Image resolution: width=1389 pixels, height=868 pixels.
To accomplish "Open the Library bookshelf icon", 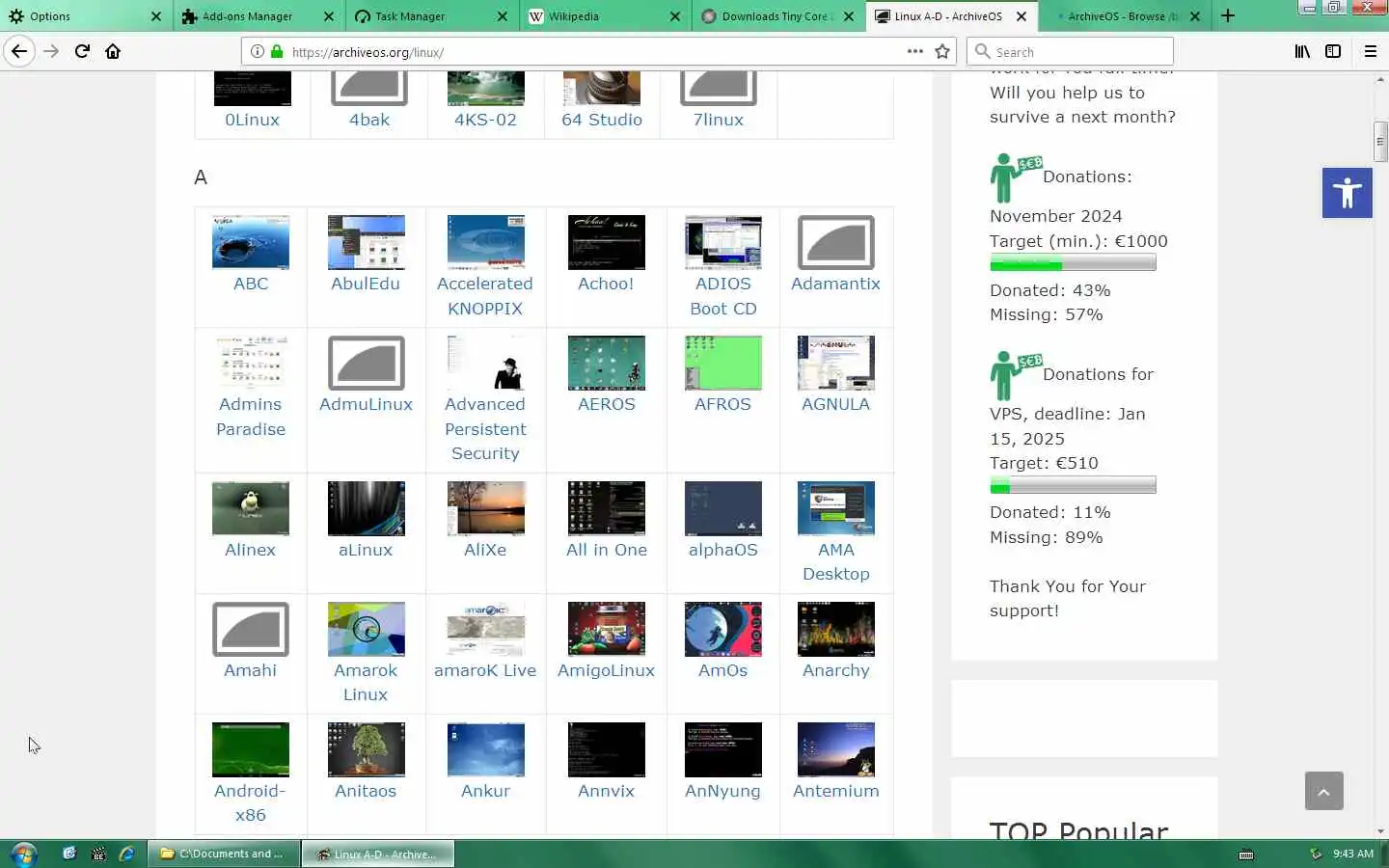I will tap(1302, 52).
